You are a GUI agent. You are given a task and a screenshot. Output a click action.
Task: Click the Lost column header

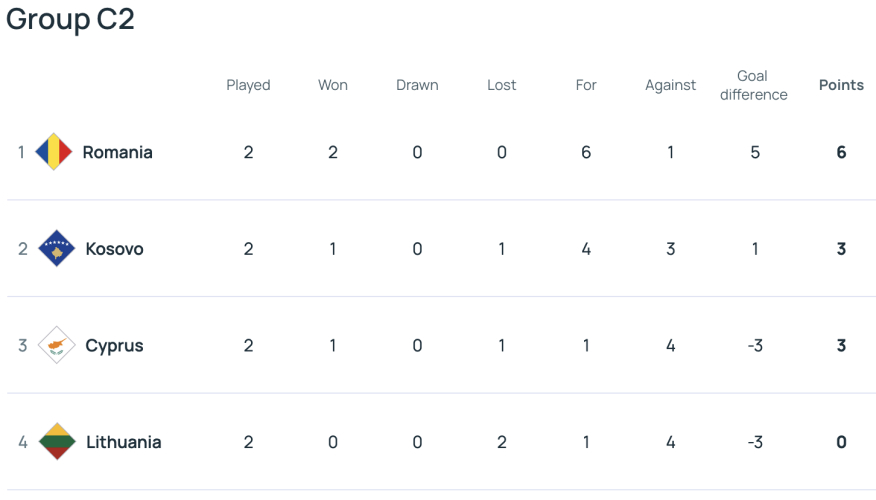(502, 85)
